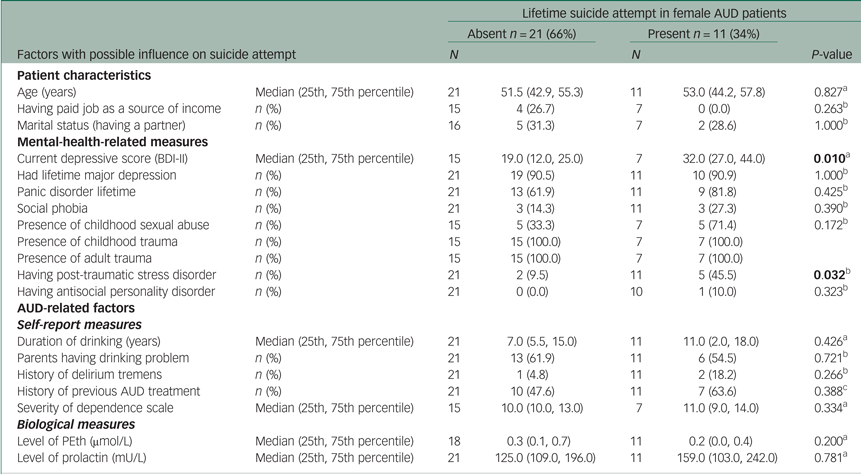
Task: Click the 'Mental-health-related measures' heading
Action: (110, 141)
